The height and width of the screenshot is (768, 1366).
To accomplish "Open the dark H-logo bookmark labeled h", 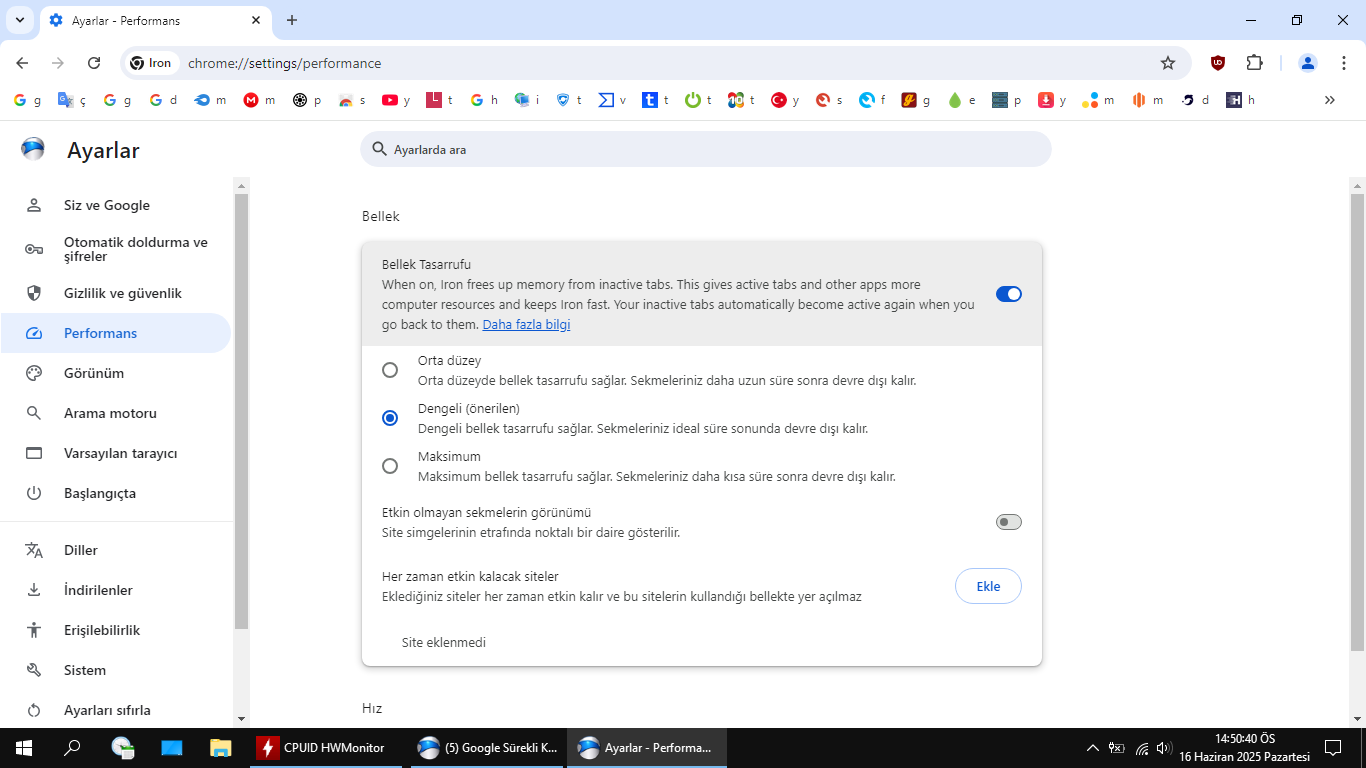I will [1240, 100].
